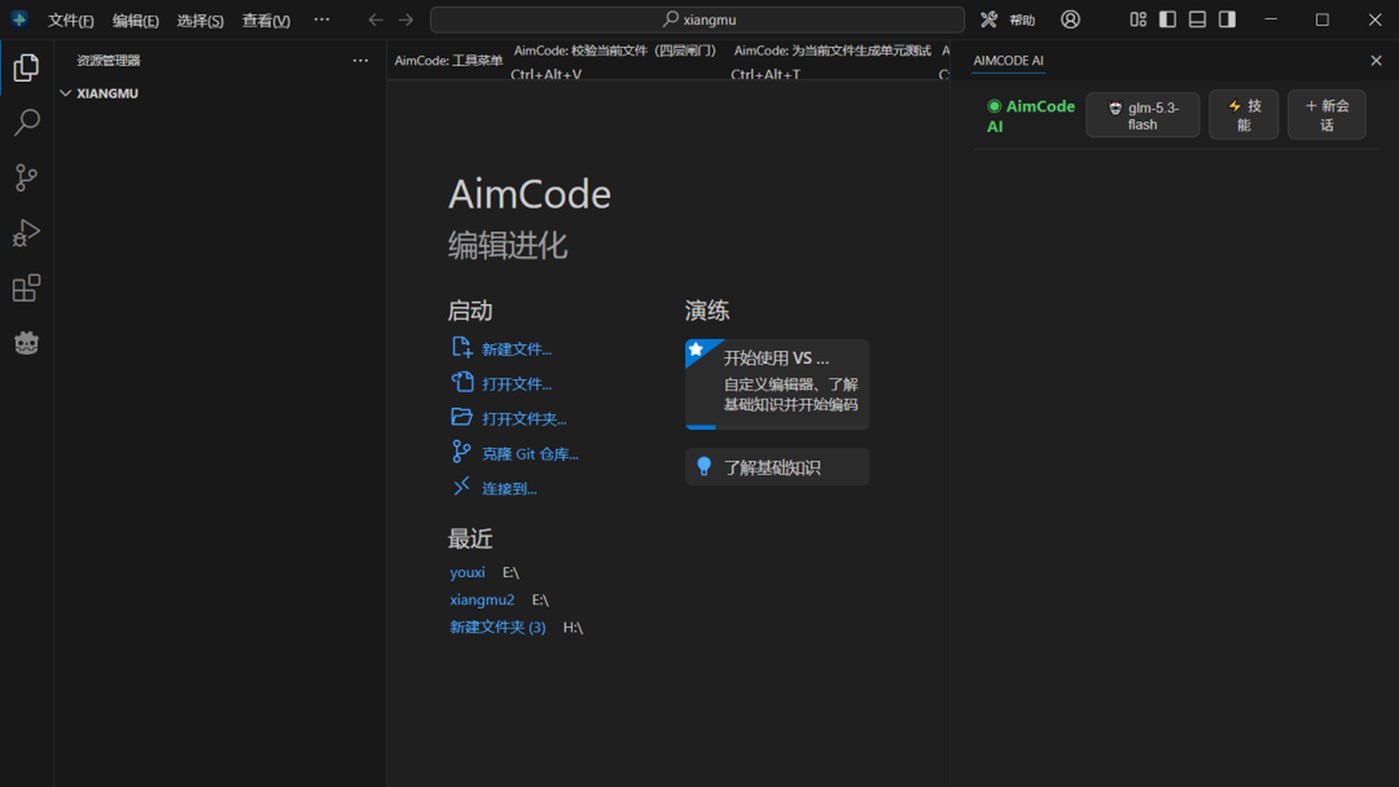The width and height of the screenshot is (1399, 787).
Task: Toggle the bottom panel
Action: click(1197, 19)
